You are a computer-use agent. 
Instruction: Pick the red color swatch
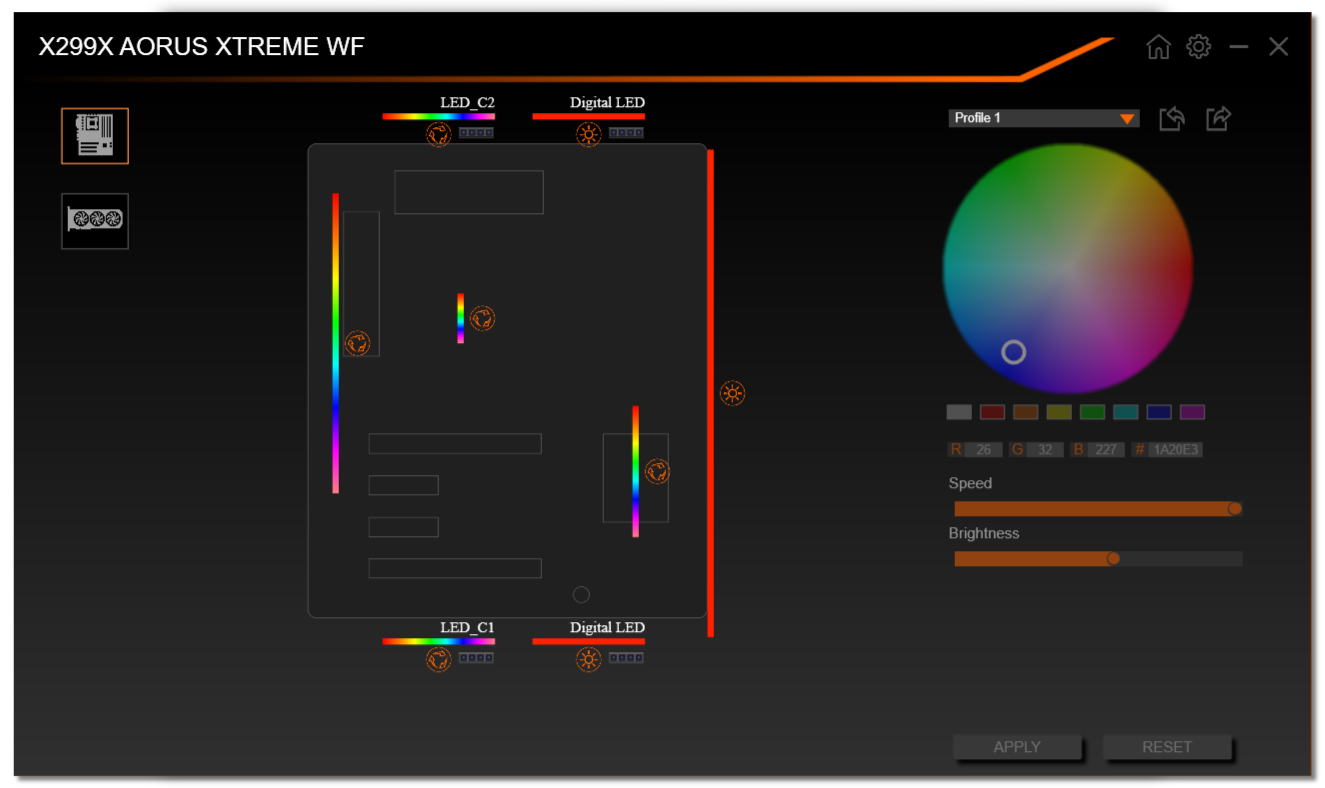pyautogui.click(x=992, y=412)
